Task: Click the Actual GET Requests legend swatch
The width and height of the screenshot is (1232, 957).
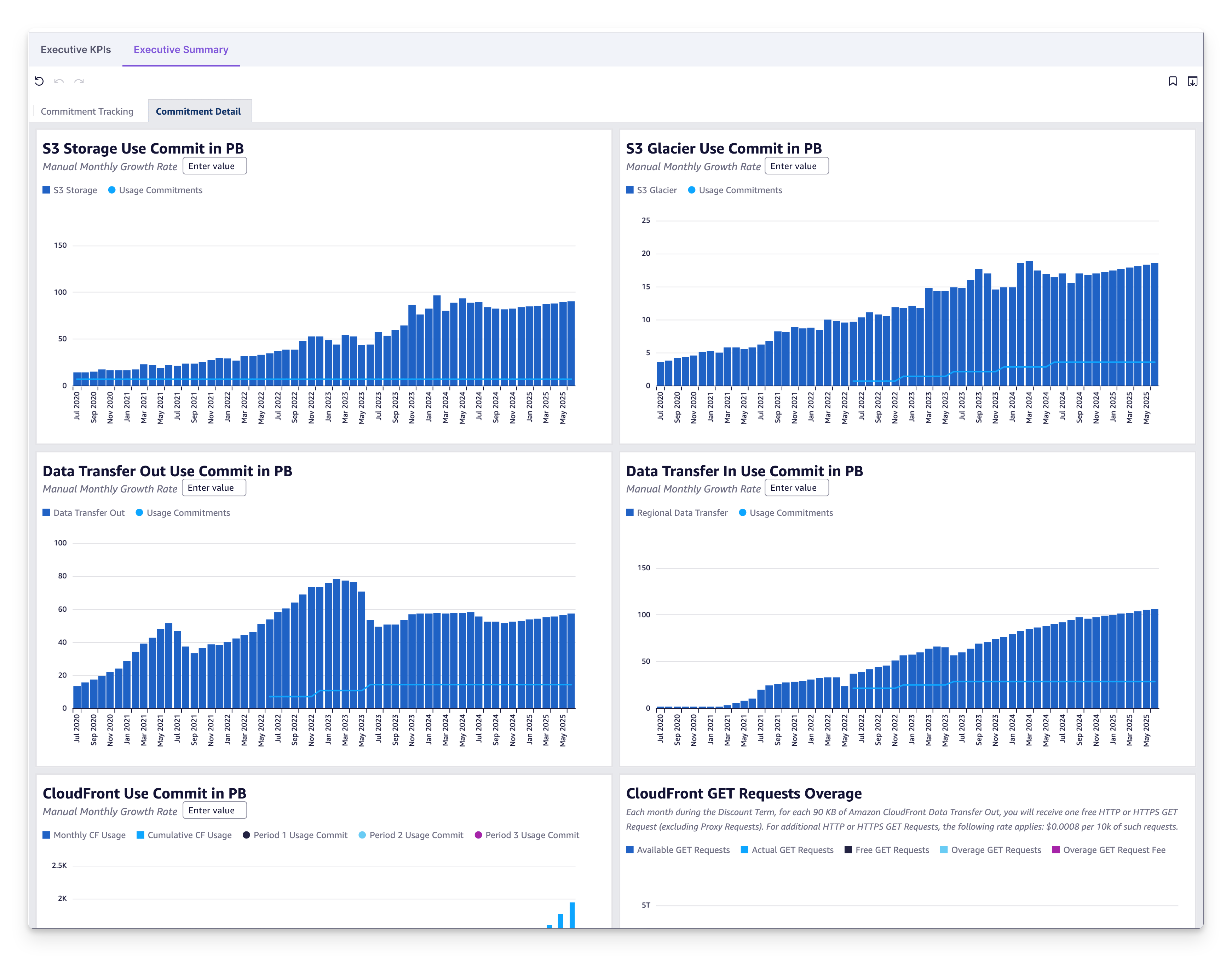Action: point(745,850)
